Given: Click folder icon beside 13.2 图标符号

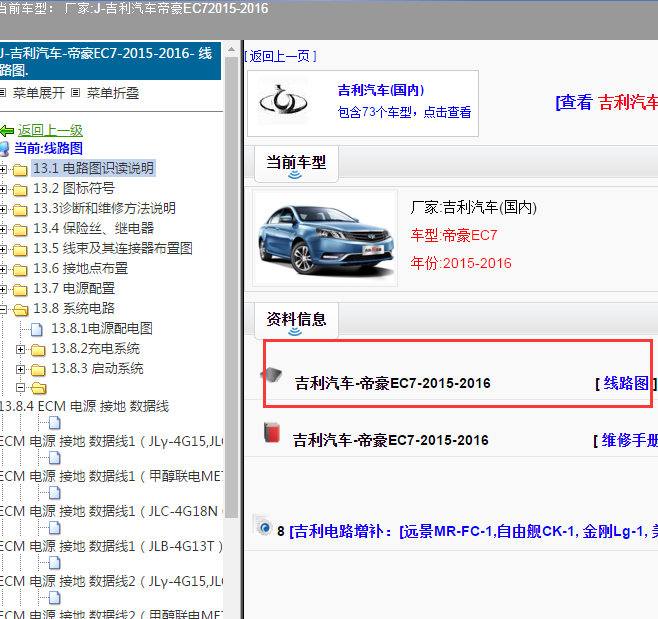Looking at the screenshot, I should click(20, 190).
